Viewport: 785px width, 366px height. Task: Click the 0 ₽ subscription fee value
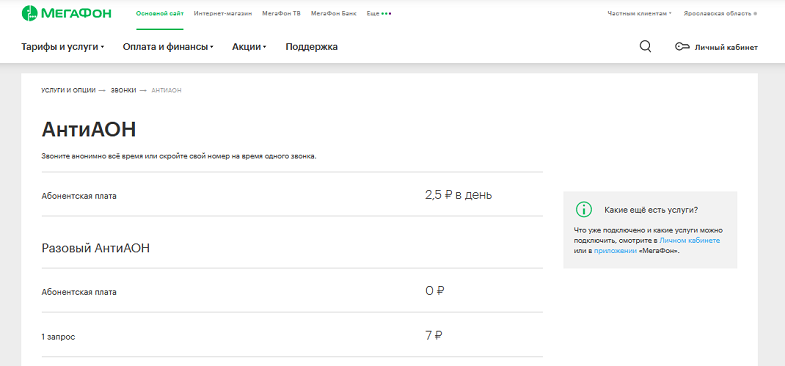point(435,290)
